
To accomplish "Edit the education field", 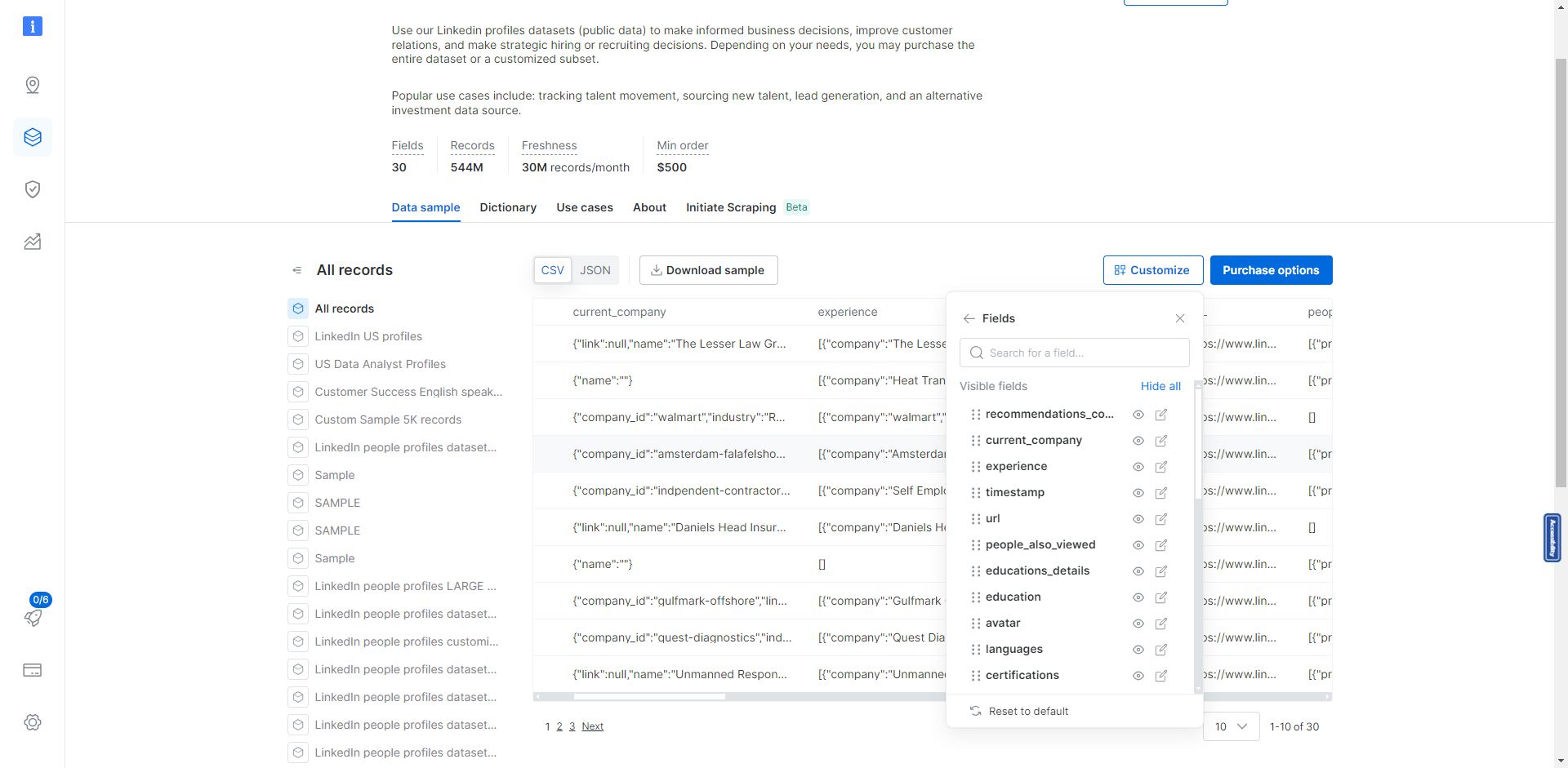I will coord(1161,597).
